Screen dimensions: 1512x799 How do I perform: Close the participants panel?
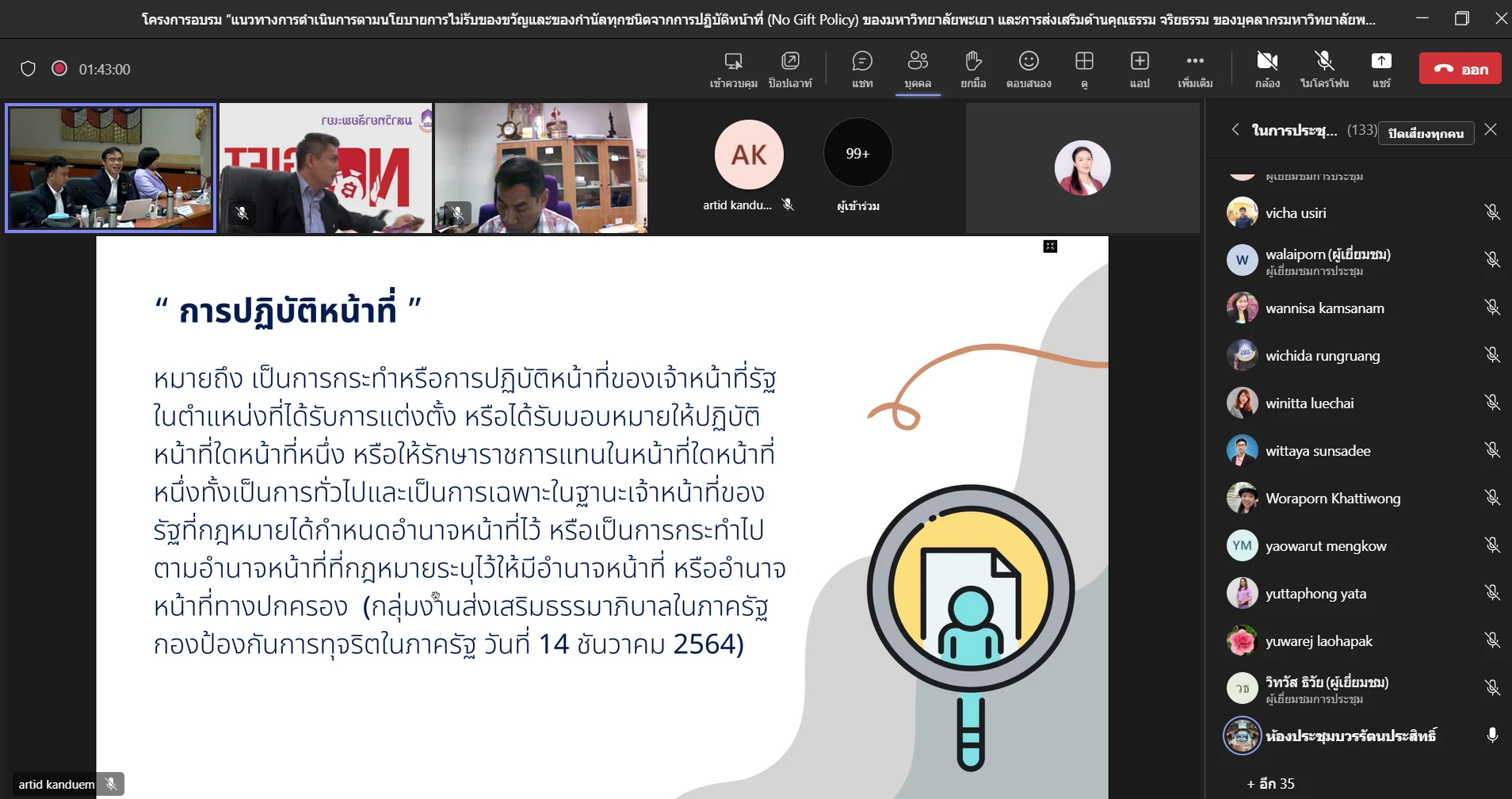click(x=1491, y=129)
